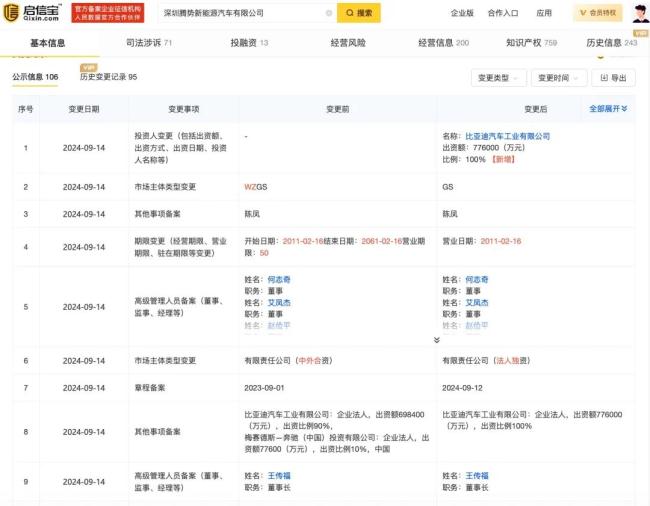650x506 pixels.
Task: Switch to the 基本信息 tab
Action: pyautogui.click(x=48, y=43)
